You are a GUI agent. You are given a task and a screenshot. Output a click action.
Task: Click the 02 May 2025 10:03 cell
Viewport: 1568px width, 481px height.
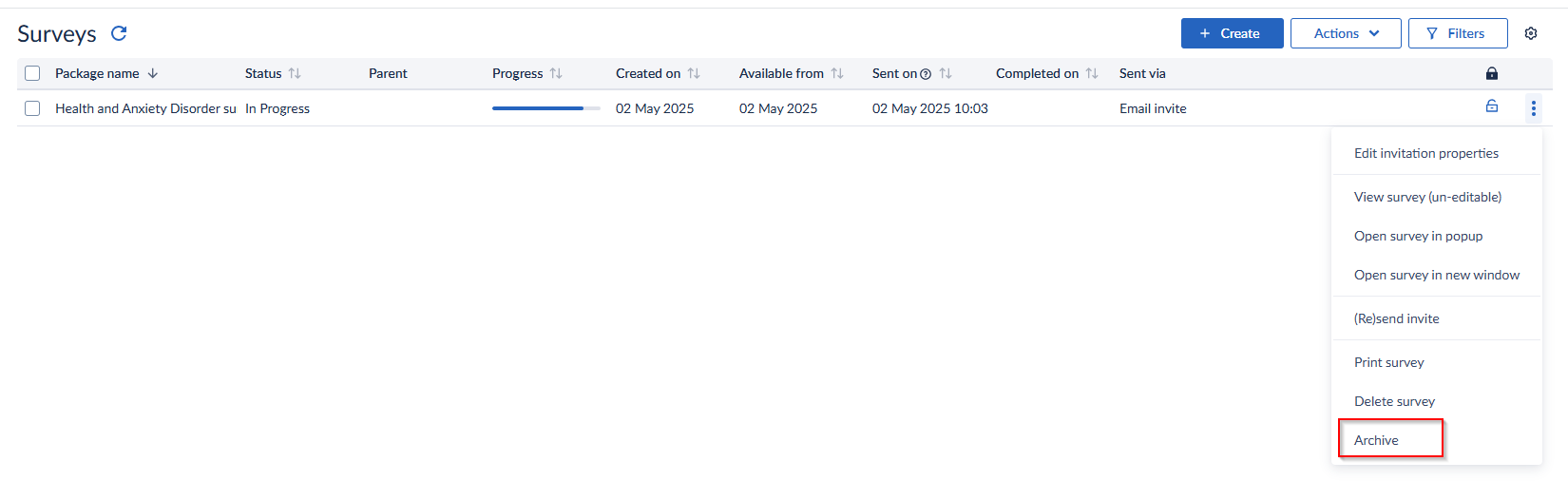pyautogui.click(x=930, y=108)
